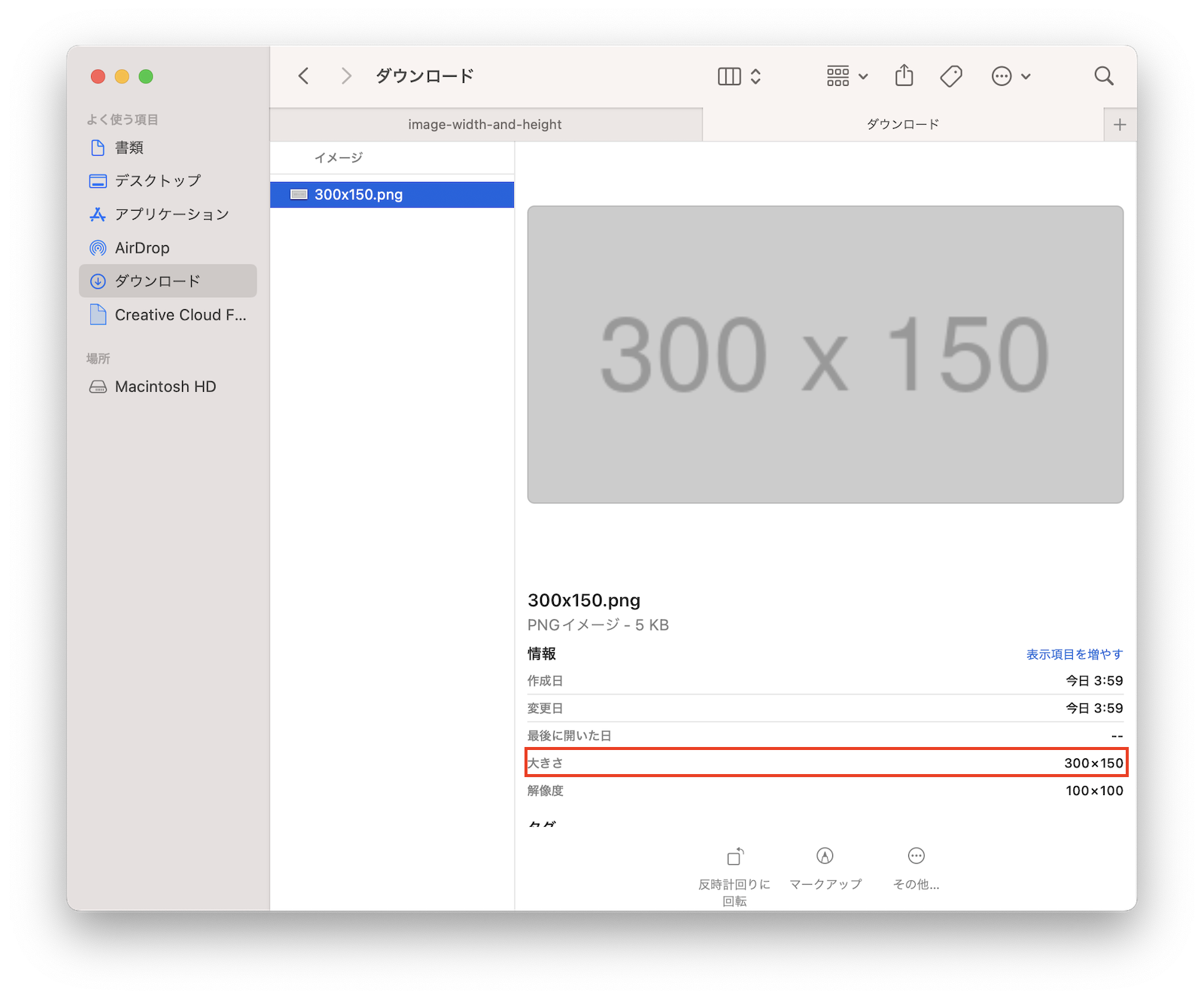The image size is (1204, 999).
Task: Click the window title ダウンロード
Action: pos(425,76)
